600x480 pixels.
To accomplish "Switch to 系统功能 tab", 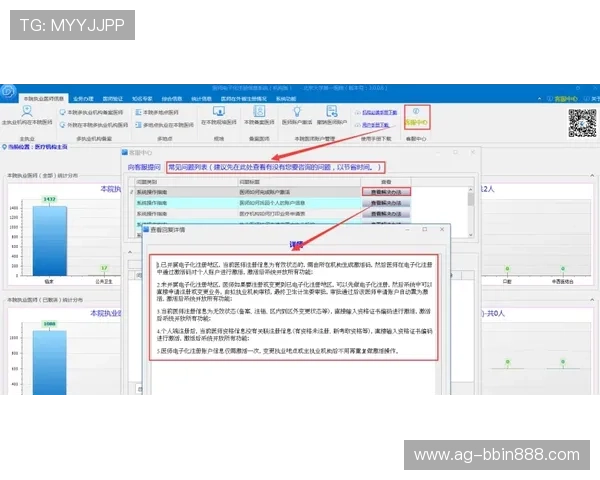I will [x=286, y=99].
